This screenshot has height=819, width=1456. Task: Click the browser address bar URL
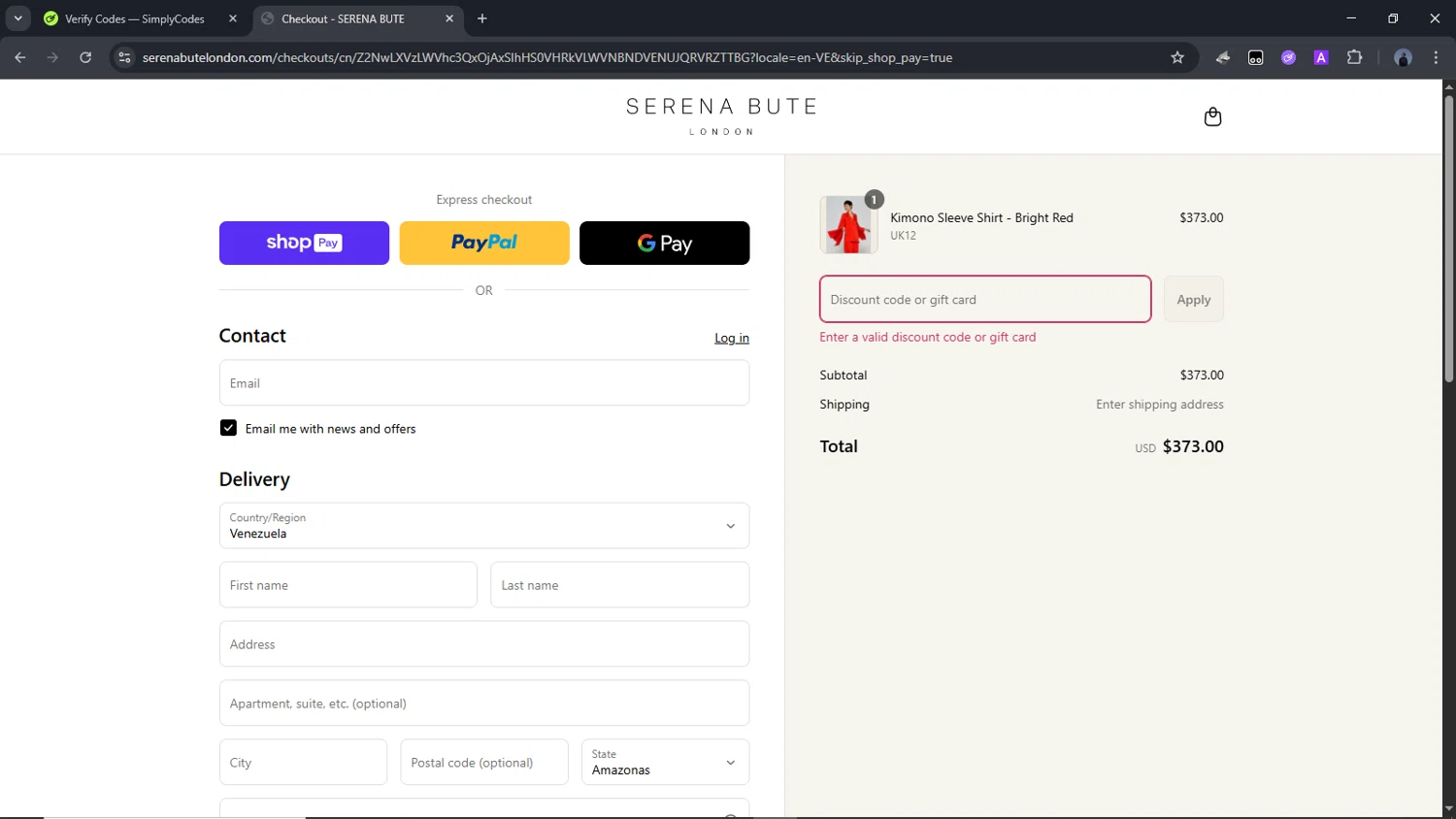pyautogui.click(x=547, y=57)
